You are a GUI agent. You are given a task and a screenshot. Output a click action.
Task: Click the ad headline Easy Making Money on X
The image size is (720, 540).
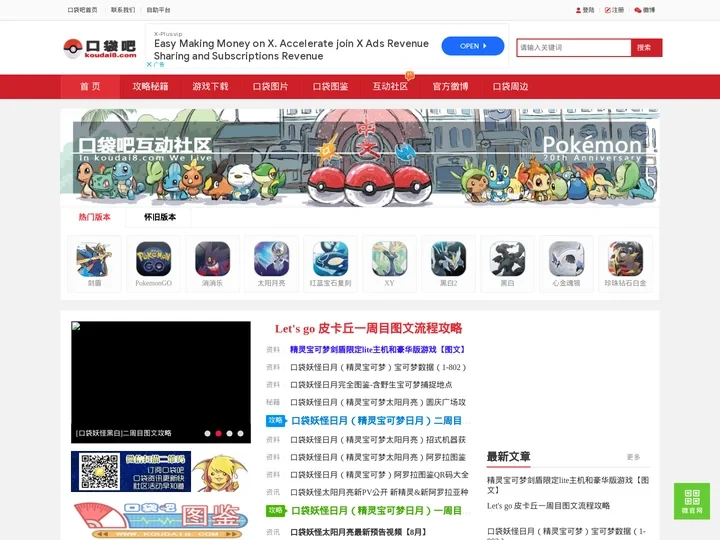click(291, 50)
